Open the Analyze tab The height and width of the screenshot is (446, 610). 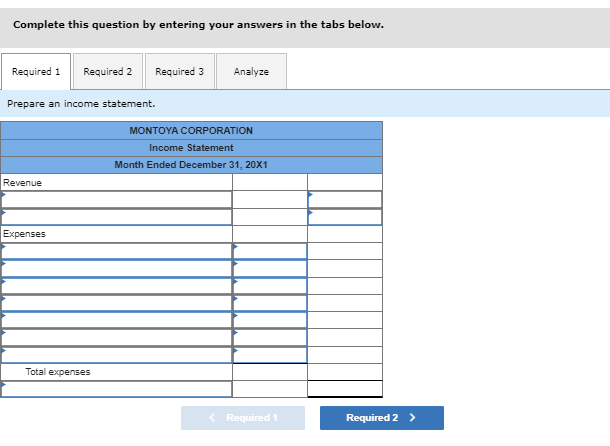(x=251, y=72)
